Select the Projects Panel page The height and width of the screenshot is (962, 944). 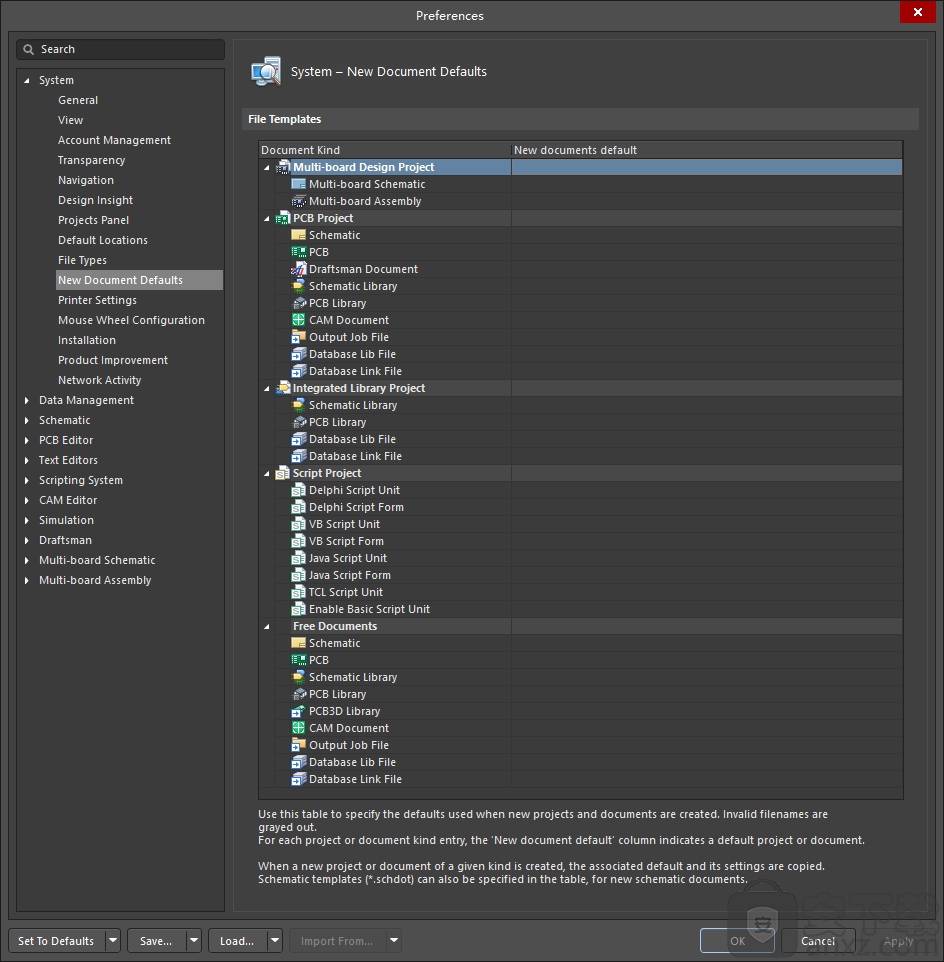tap(93, 220)
